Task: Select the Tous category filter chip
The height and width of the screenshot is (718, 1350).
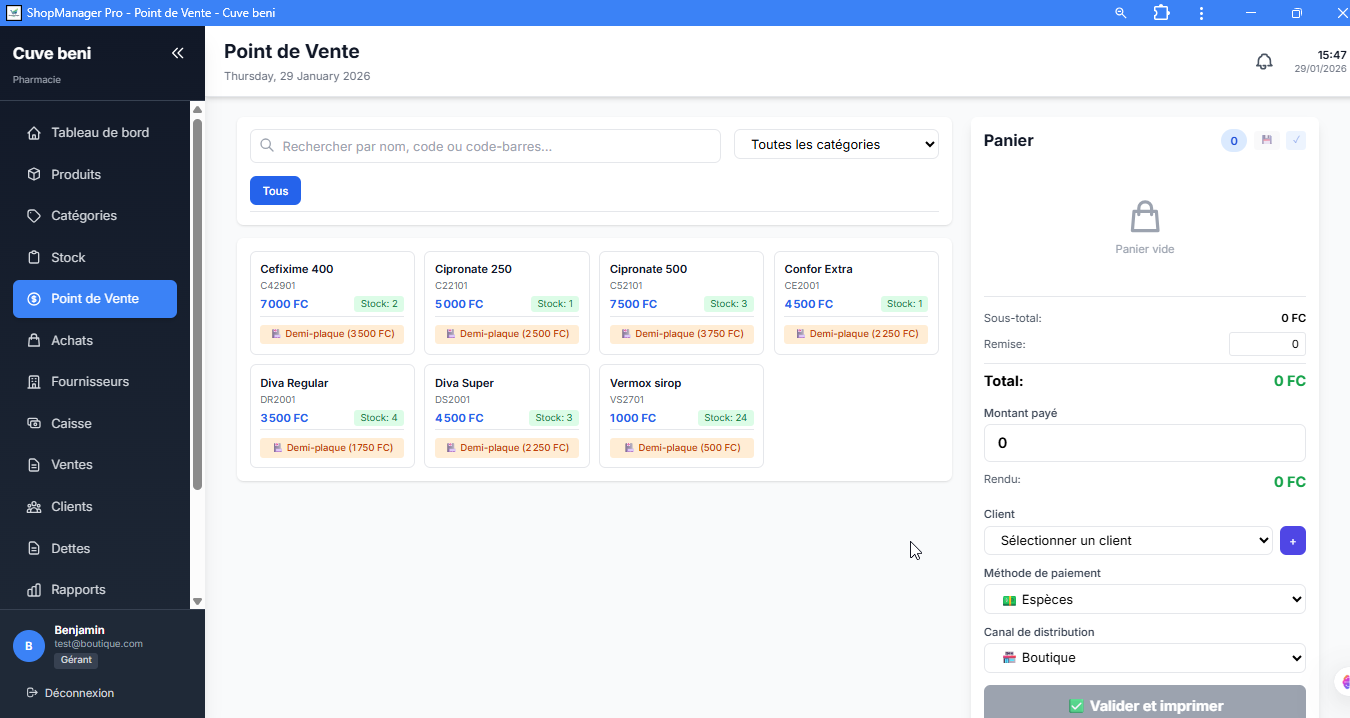Action: point(275,191)
